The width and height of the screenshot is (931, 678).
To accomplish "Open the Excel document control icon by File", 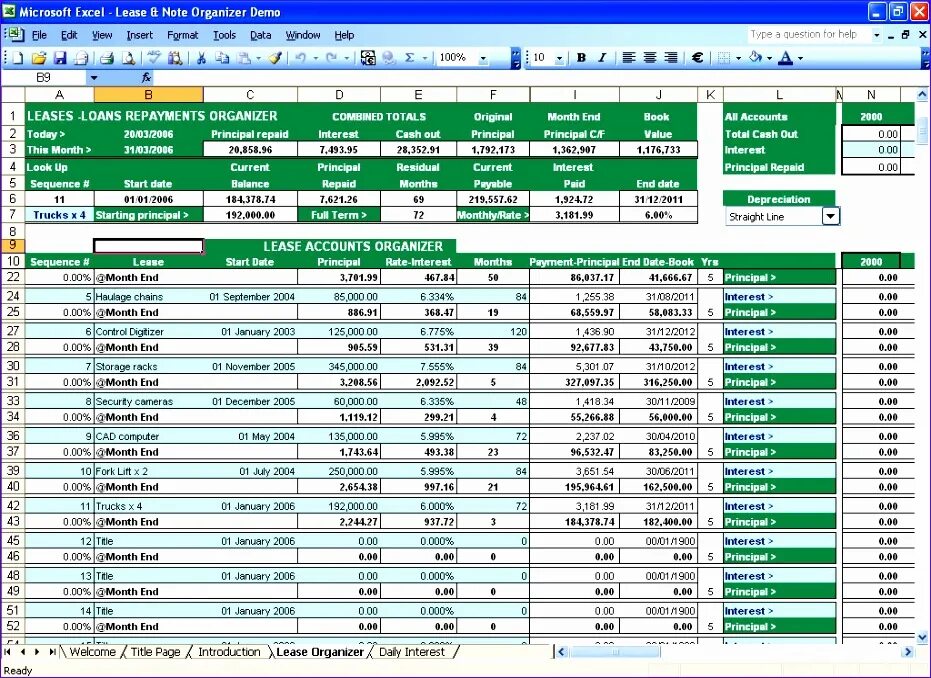I will pyautogui.click(x=14, y=34).
